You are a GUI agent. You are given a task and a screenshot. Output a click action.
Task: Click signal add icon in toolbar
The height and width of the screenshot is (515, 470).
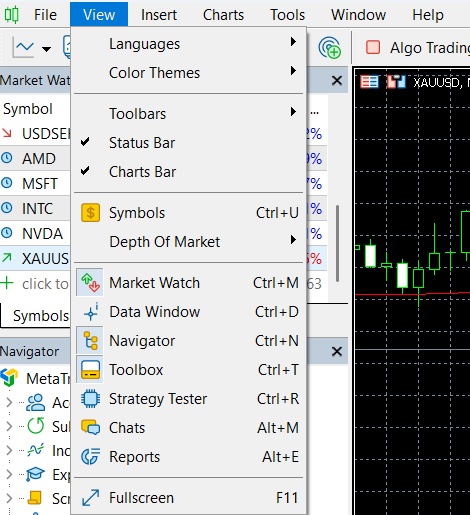(x=329, y=48)
